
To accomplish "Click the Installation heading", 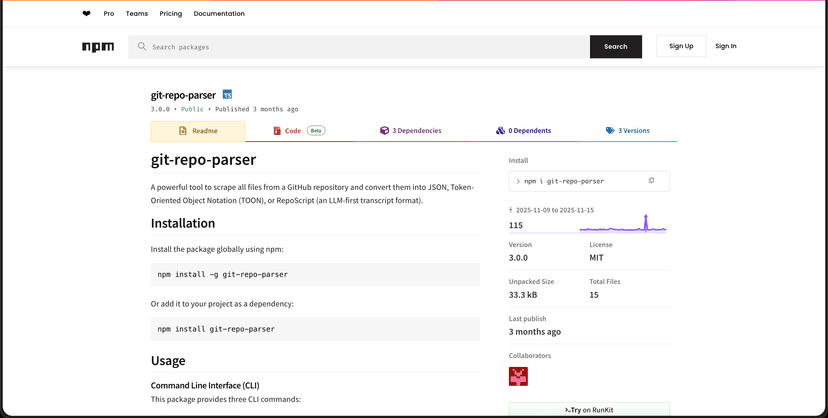I will pos(183,223).
